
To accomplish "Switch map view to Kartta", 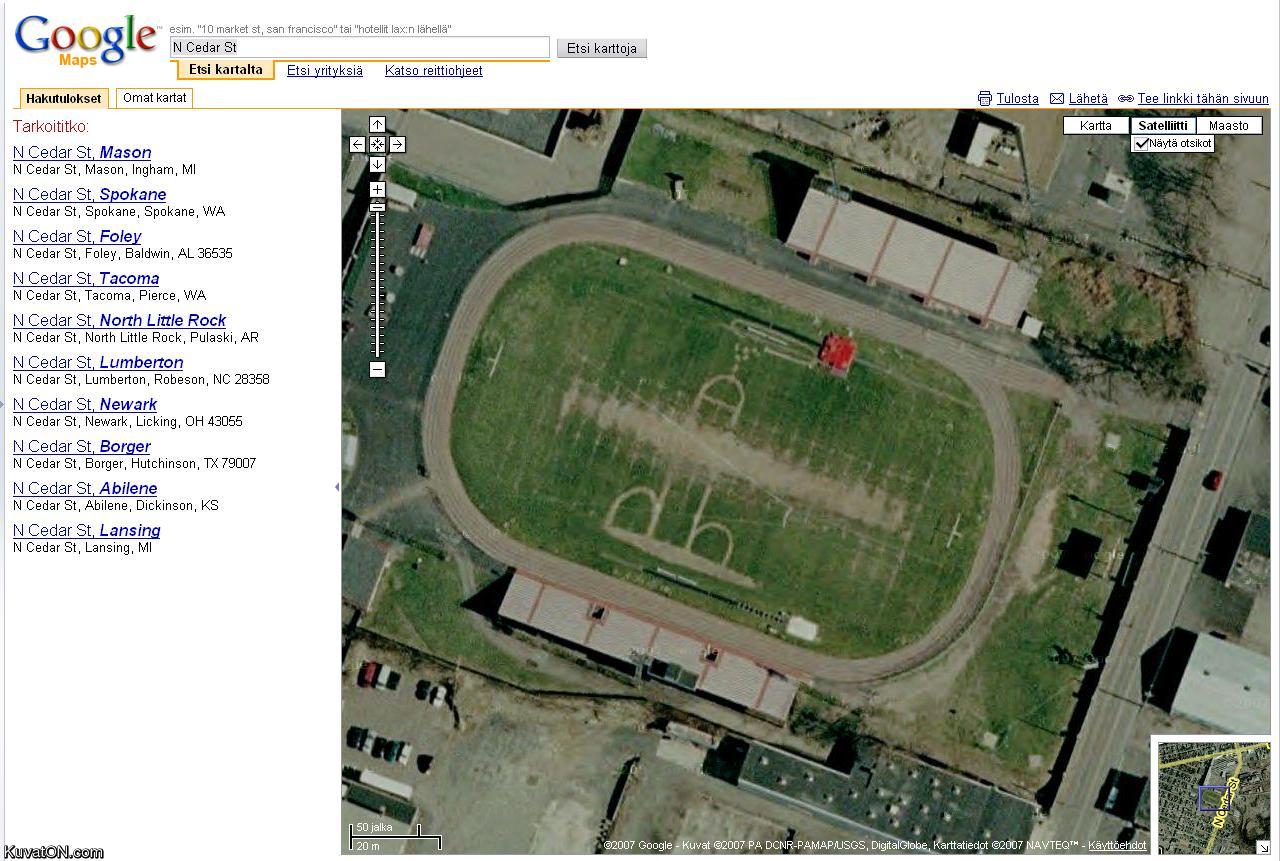I will pos(1096,126).
